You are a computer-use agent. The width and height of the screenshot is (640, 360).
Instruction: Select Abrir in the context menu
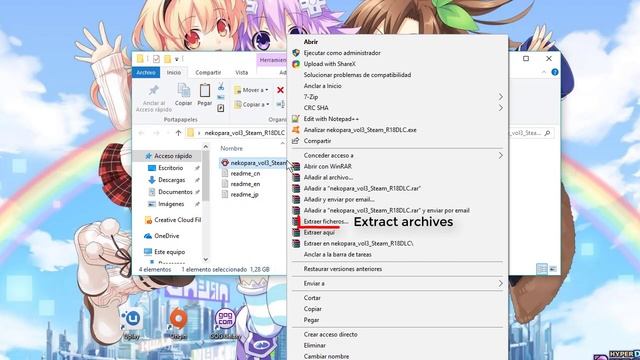click(311, 42)
